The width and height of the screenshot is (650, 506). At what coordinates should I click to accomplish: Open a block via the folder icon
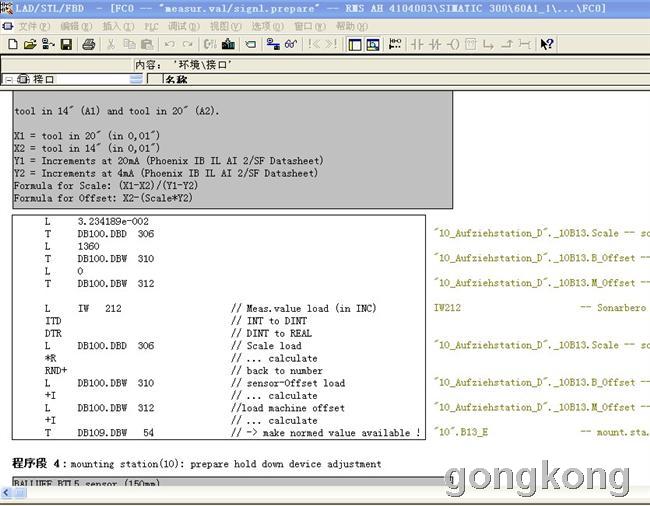click(30, 44)
